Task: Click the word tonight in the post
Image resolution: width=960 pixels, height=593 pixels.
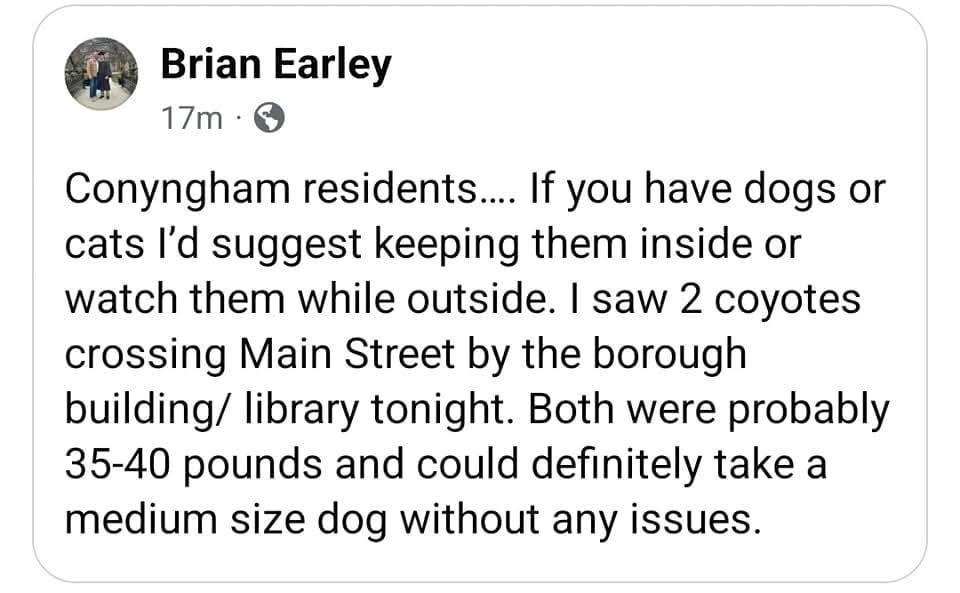Action: [439, 411]
